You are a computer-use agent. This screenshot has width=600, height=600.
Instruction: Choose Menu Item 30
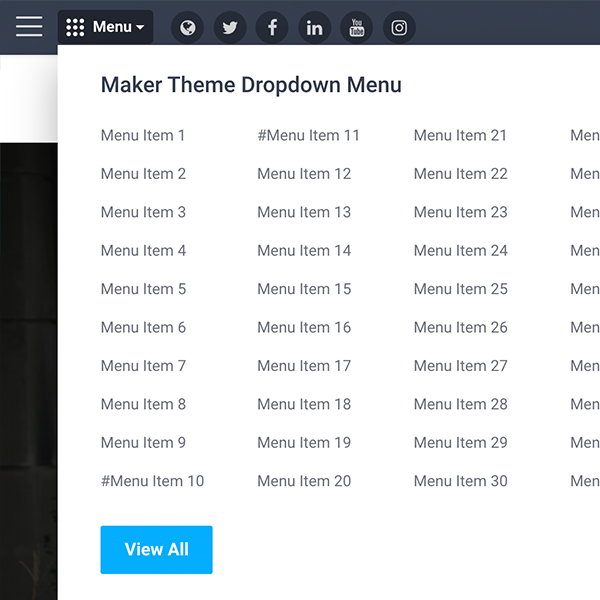460,481
